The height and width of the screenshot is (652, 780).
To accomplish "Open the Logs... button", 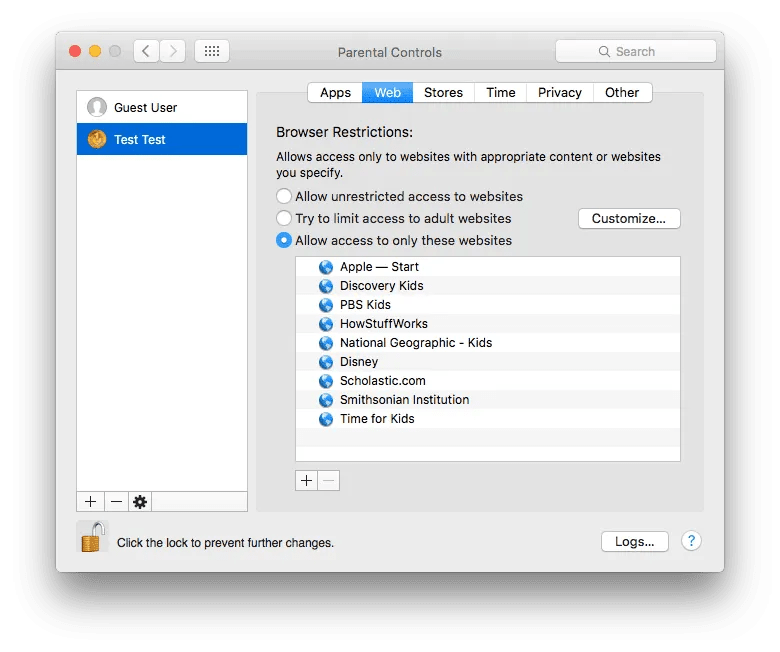I will pos(634,541).
